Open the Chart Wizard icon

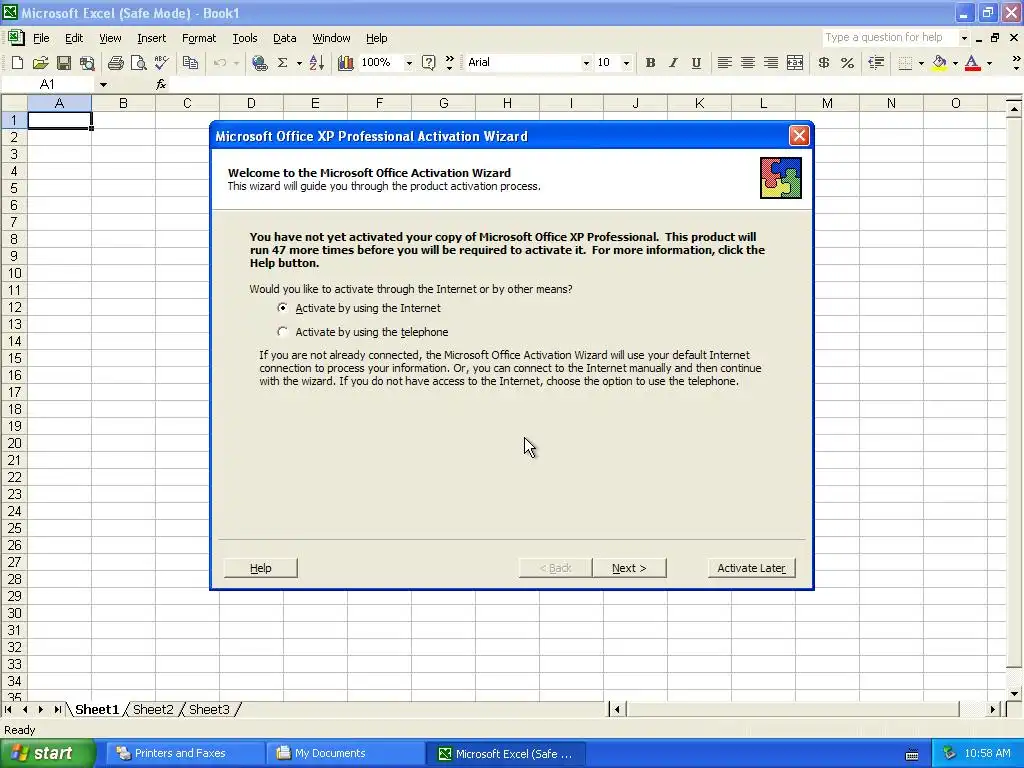pyautogui.click(x=345, y=63)
